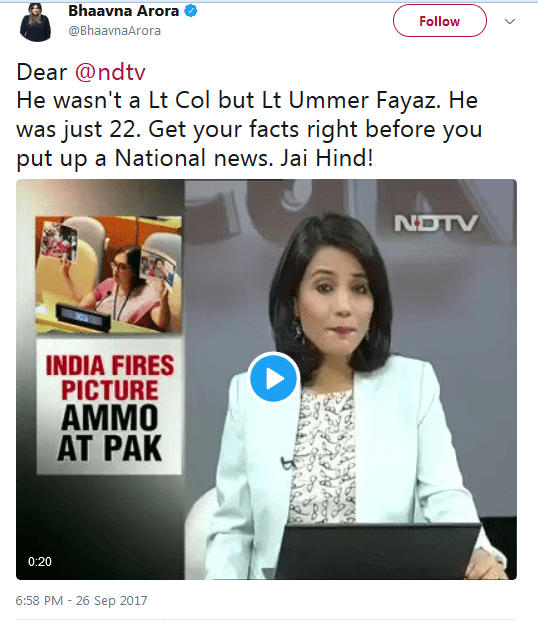The height and width of the screenshot is (623, 538).
Task: Click the Bhaavna Arora display name
Action: pyautogui.click(x=124, y=11)
